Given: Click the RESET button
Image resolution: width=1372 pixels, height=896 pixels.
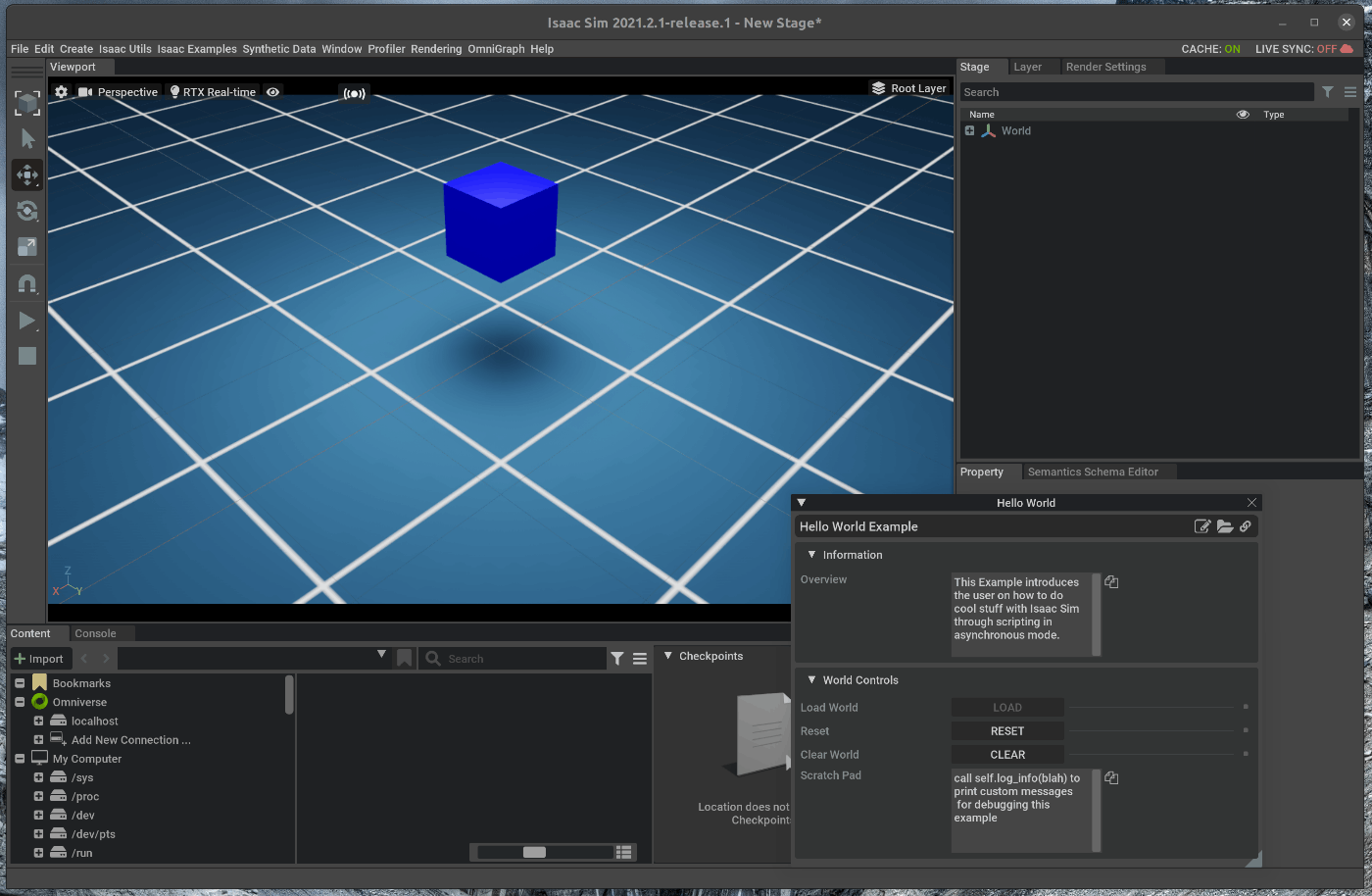Looking at the screenshot, I should point(1007,731).
